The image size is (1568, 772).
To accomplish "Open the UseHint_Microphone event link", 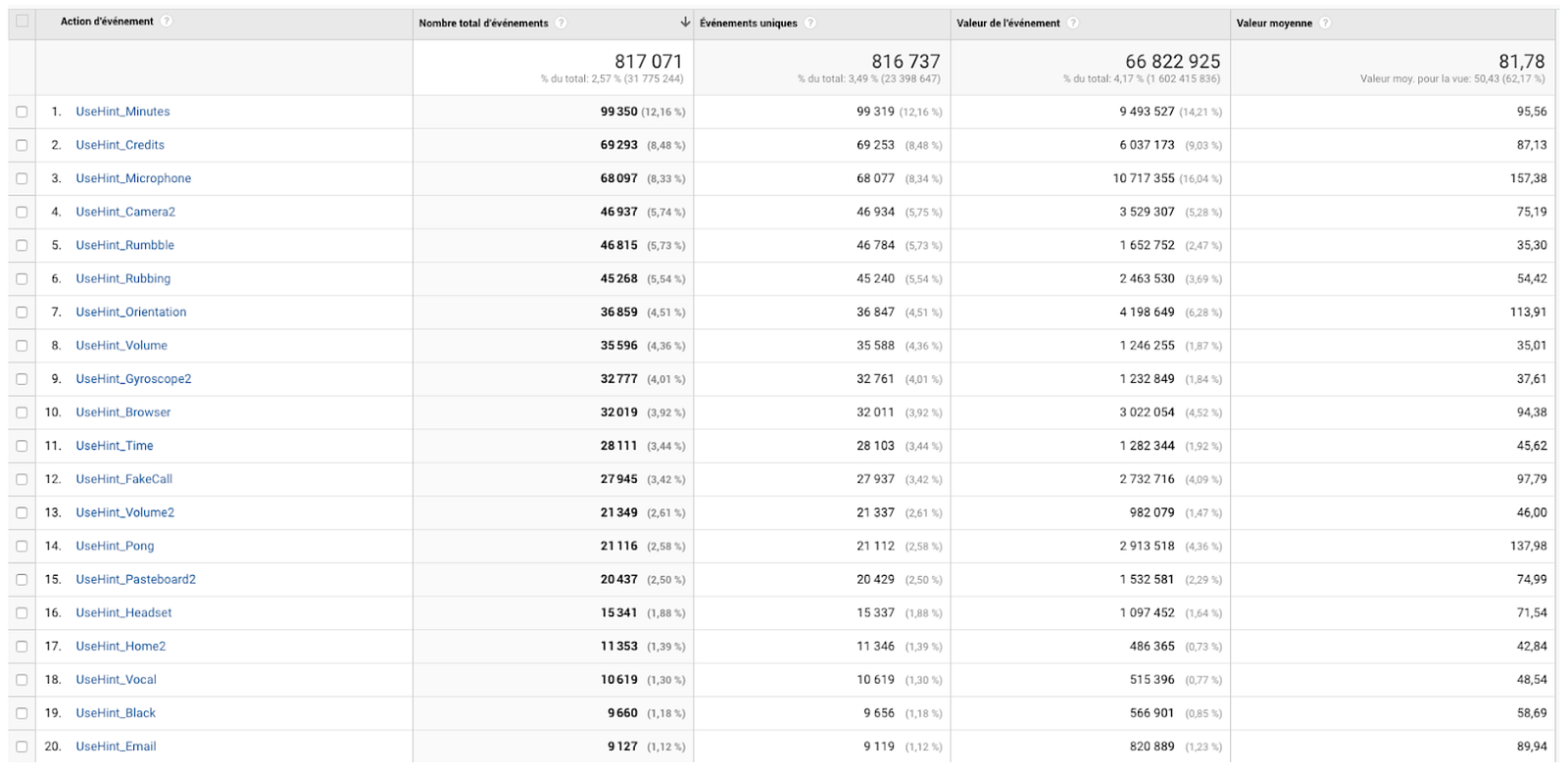I will (x=133, y=178).
